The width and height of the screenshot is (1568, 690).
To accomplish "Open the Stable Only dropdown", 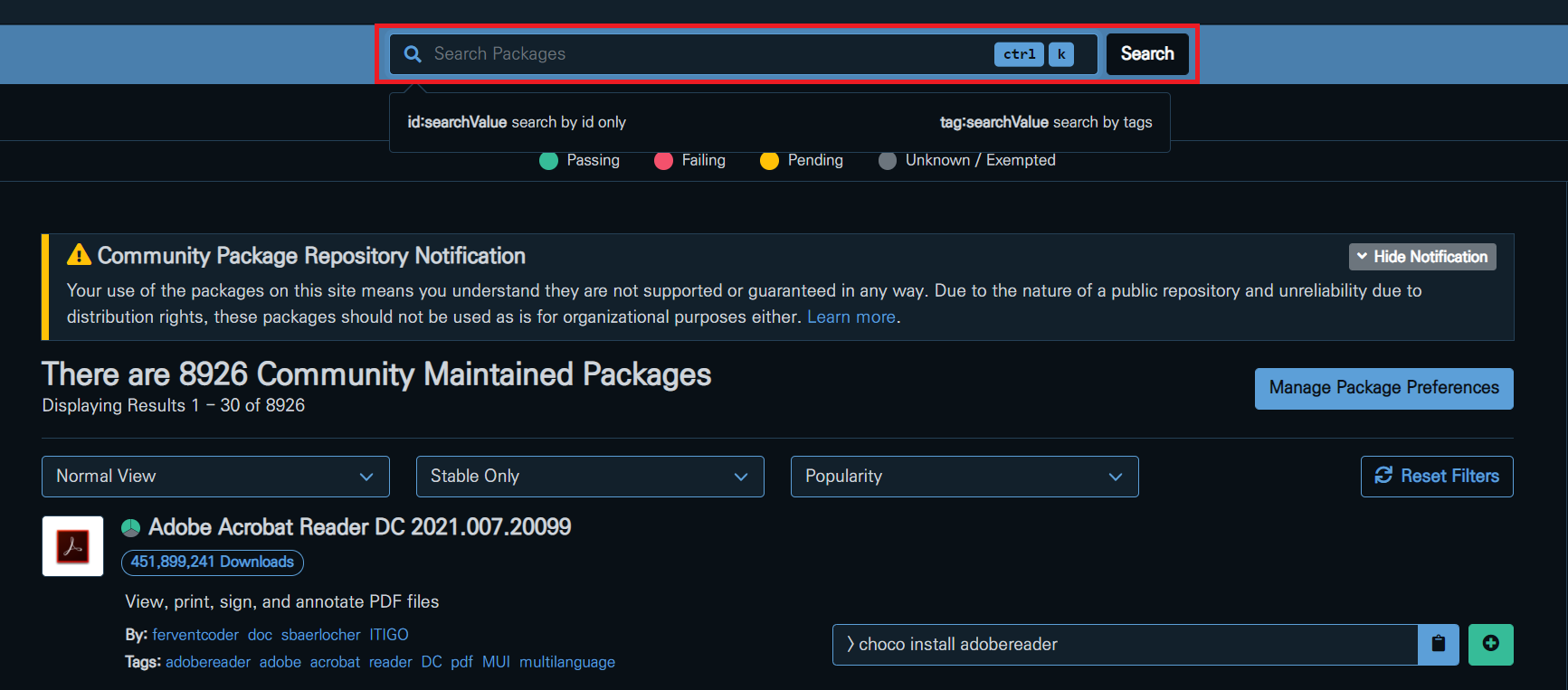I will pos(590,477).
